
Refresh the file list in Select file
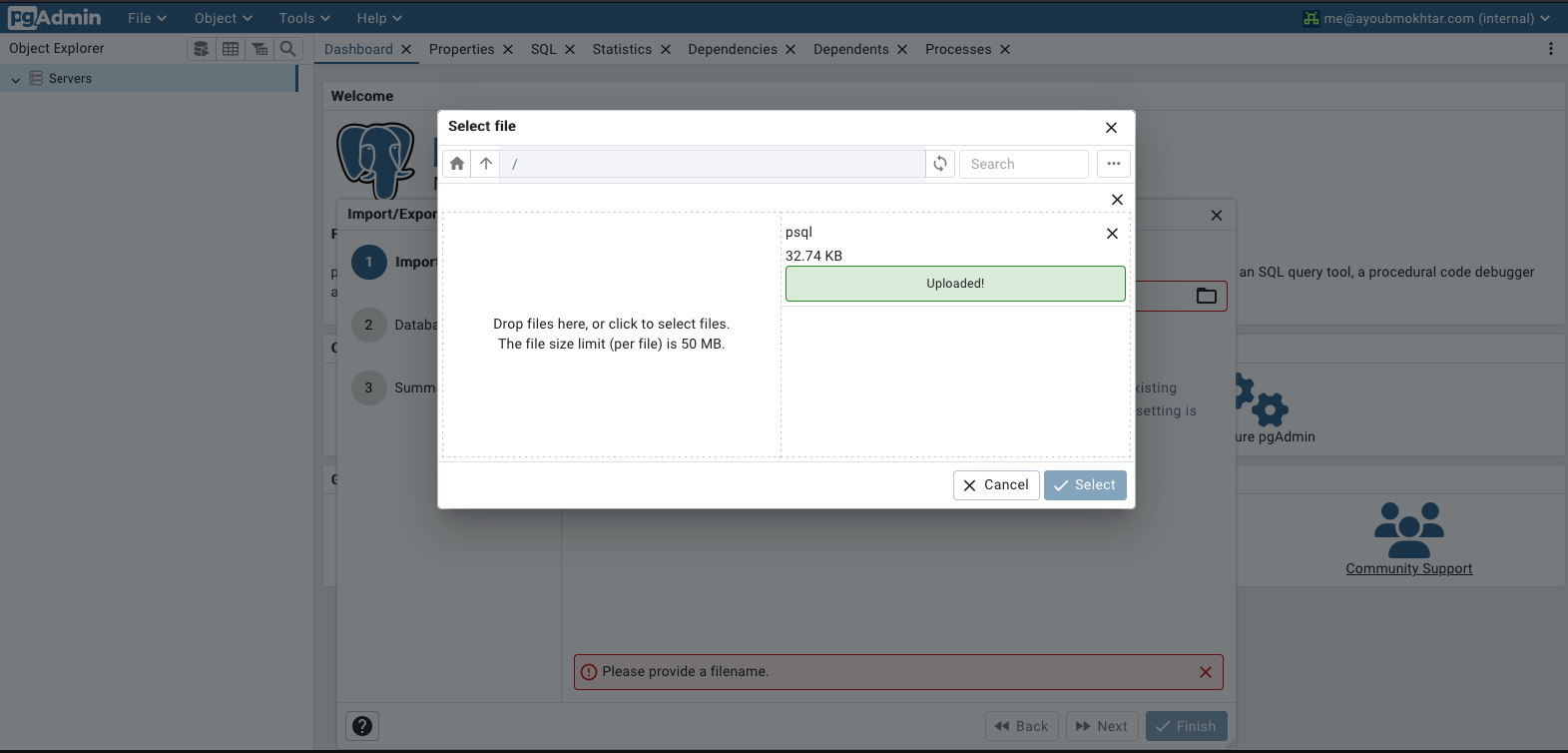click(x=940, y=164)
